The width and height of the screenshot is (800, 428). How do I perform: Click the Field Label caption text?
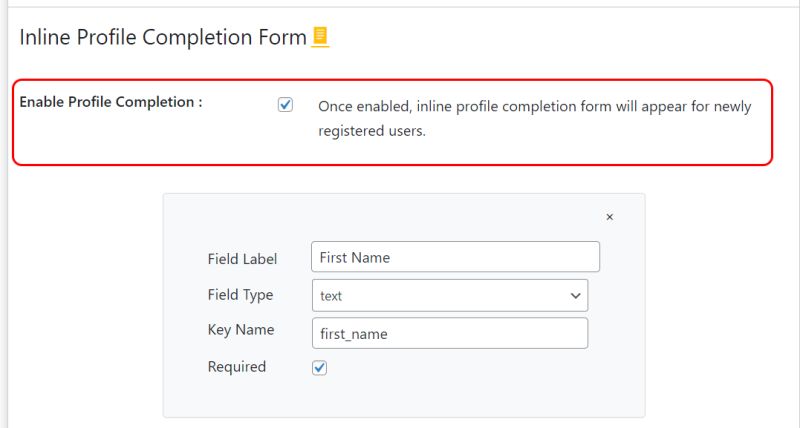pyautogui.click(x=242, y=258)
